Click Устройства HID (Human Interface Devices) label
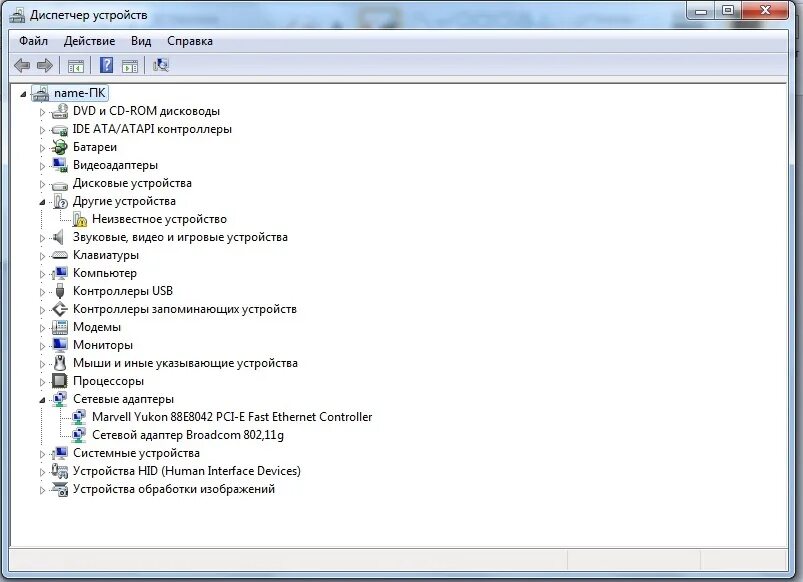 click(x=187, y=471)
